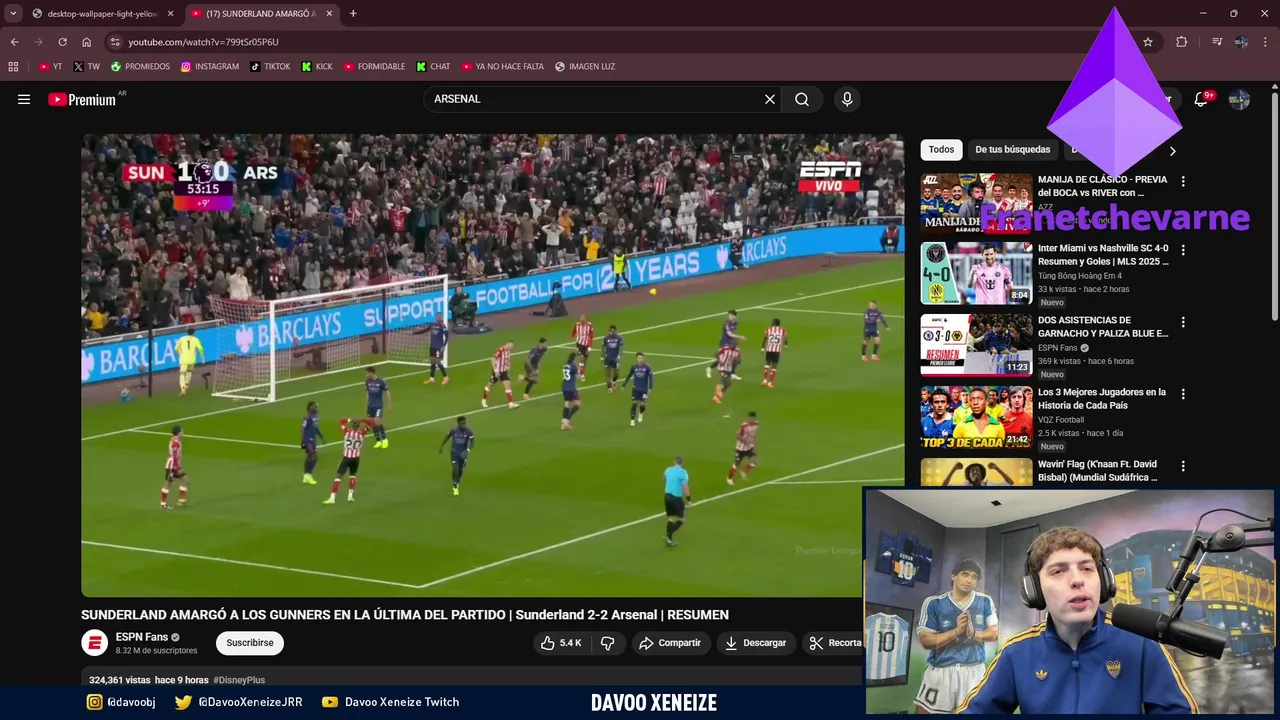Follow the #DisneyPlus hashtag link
Image resolution: width=1280 pixels, height=720 pixels.
click(x=239, y=680)
